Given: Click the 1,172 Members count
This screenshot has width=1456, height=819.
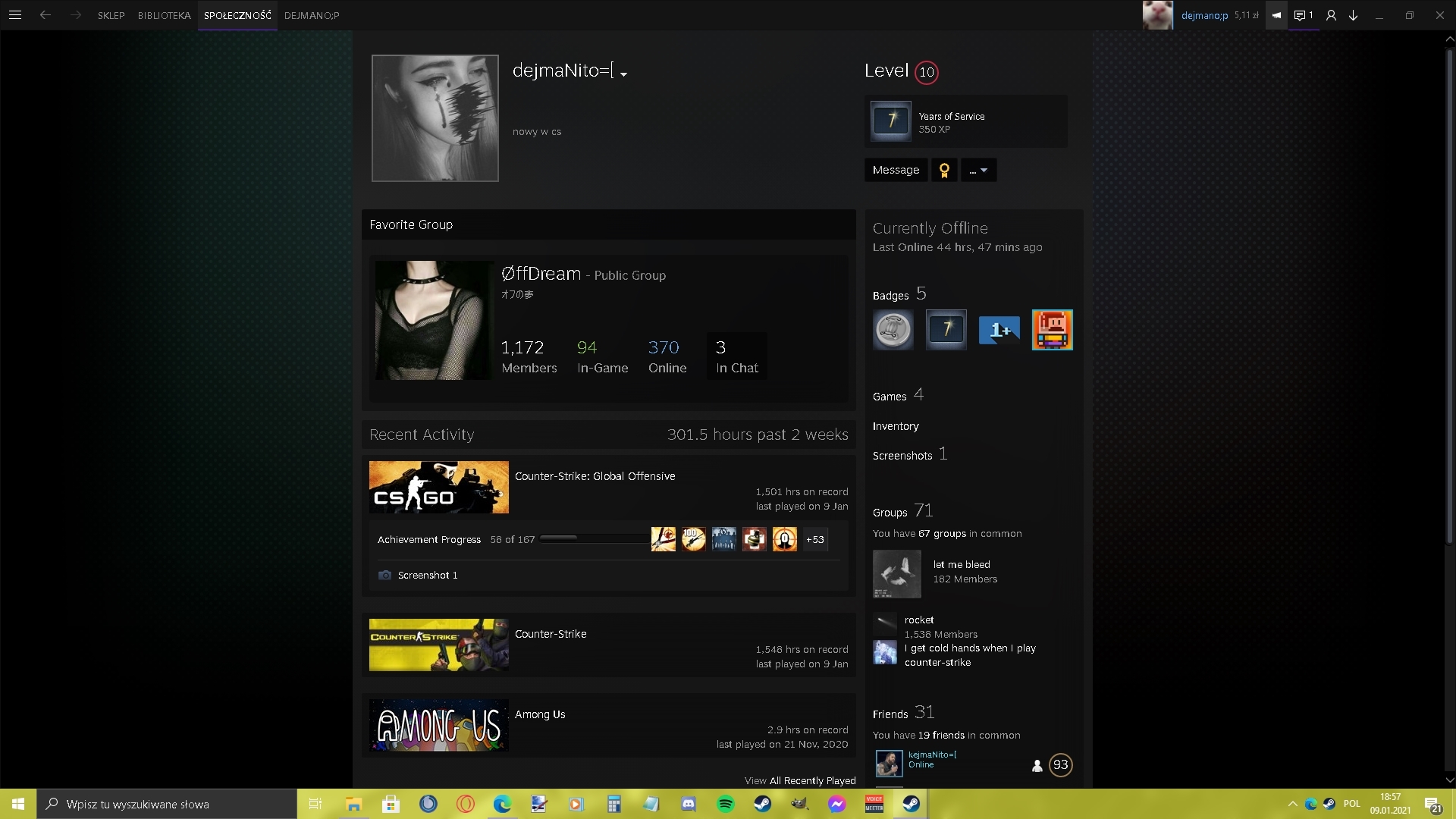Looking at the screenshot, I should click(529, 356).
